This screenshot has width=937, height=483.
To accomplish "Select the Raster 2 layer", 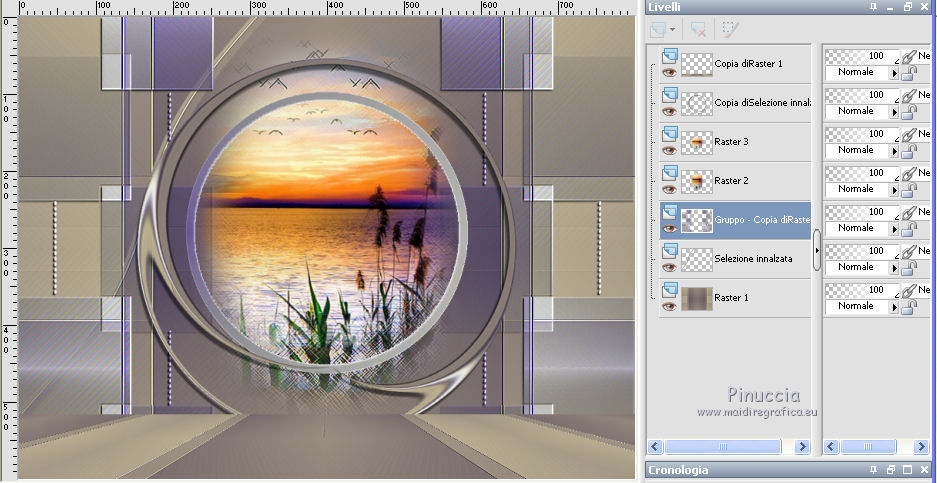I will tap(735, 181).
